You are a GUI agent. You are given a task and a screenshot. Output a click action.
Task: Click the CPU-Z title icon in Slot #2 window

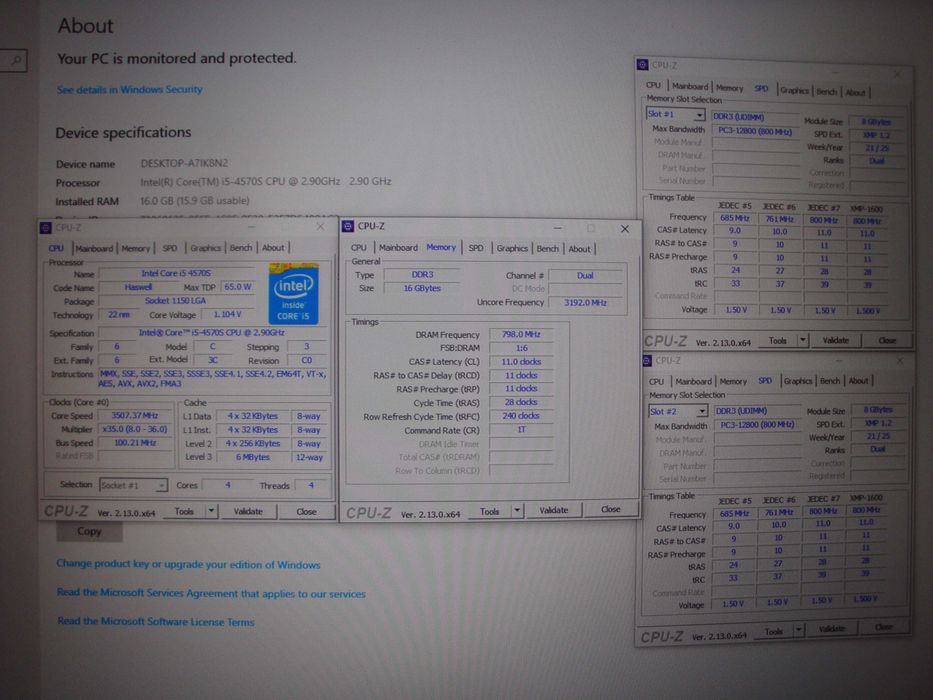tap(647, 361)
